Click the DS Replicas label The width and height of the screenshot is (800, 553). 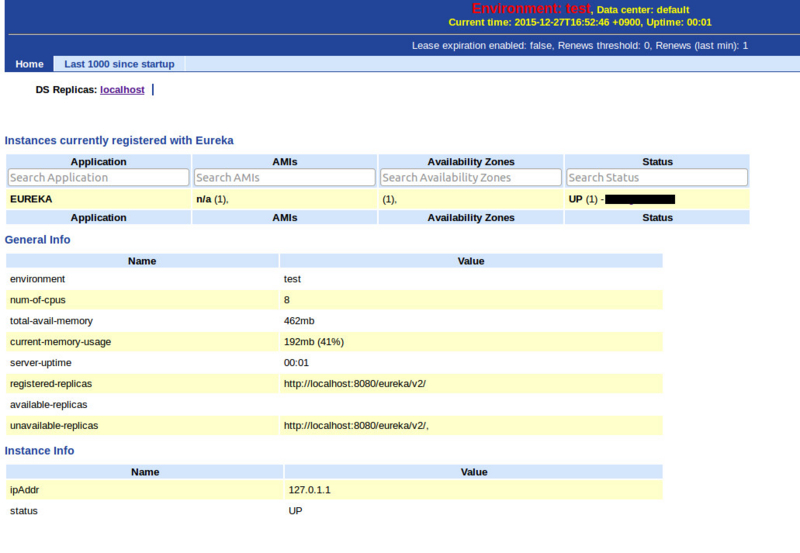(x=66, y=90)
